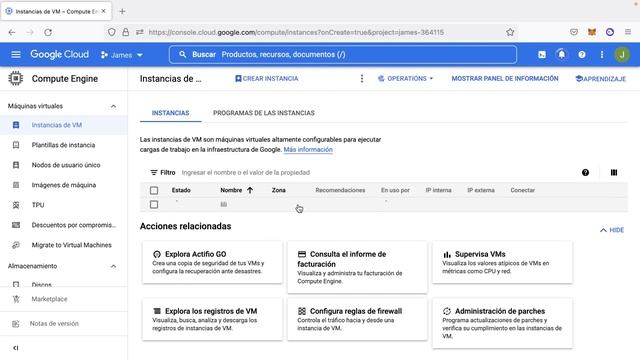Click the site padlock security icon

click(126, 32)
